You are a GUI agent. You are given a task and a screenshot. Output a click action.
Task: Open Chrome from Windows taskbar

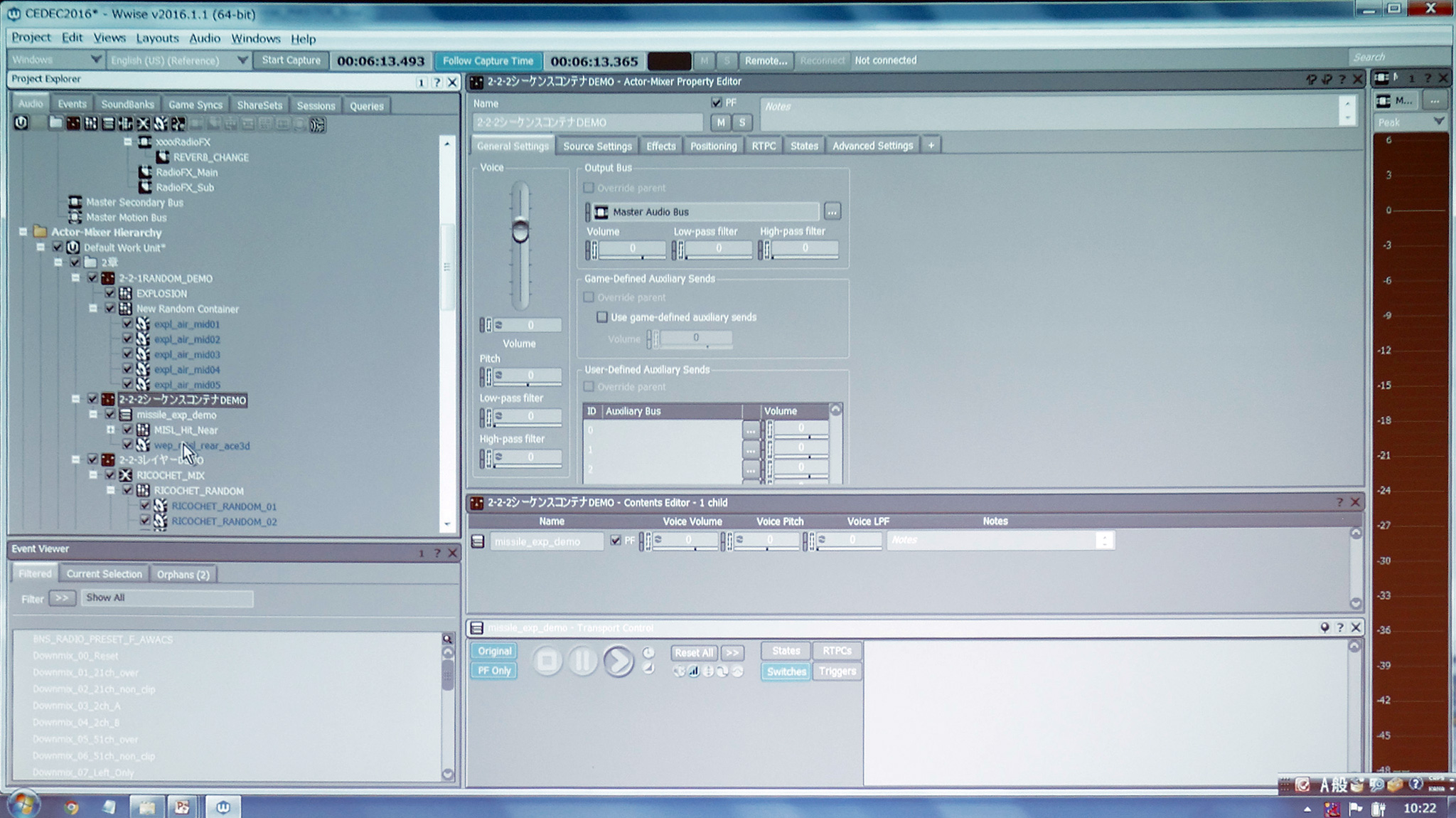[x=70, y=807]
